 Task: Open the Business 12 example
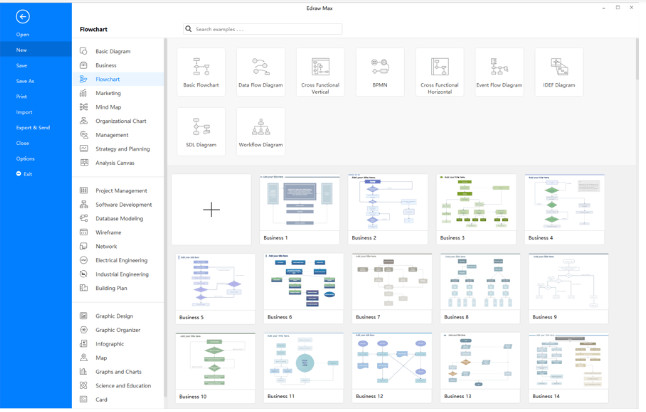(x=392, y=368)
